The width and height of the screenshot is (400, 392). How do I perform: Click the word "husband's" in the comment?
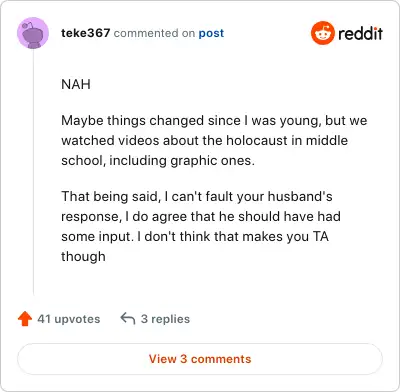coord(300,196)
